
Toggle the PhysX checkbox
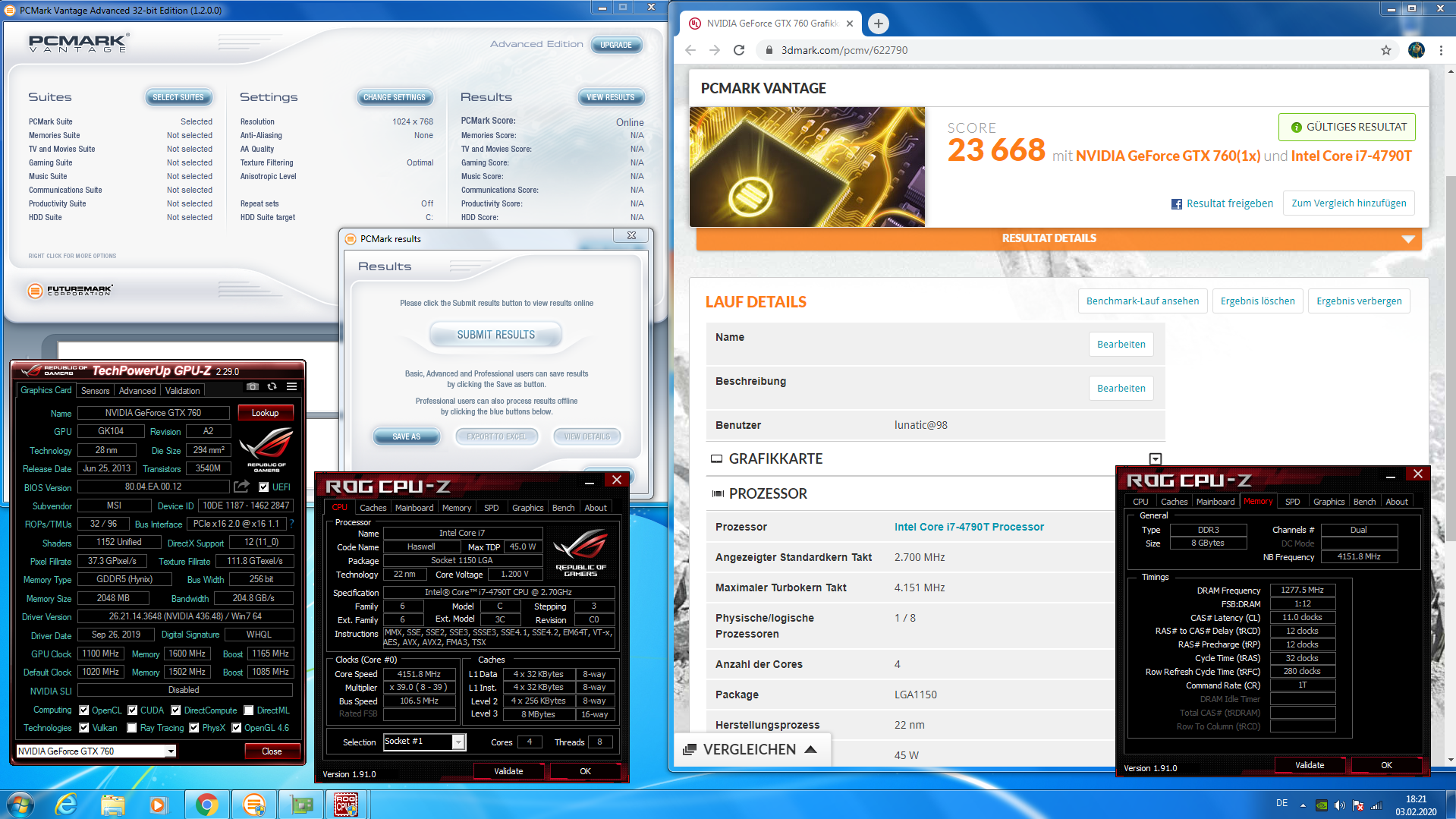click(x=194, y=728)
